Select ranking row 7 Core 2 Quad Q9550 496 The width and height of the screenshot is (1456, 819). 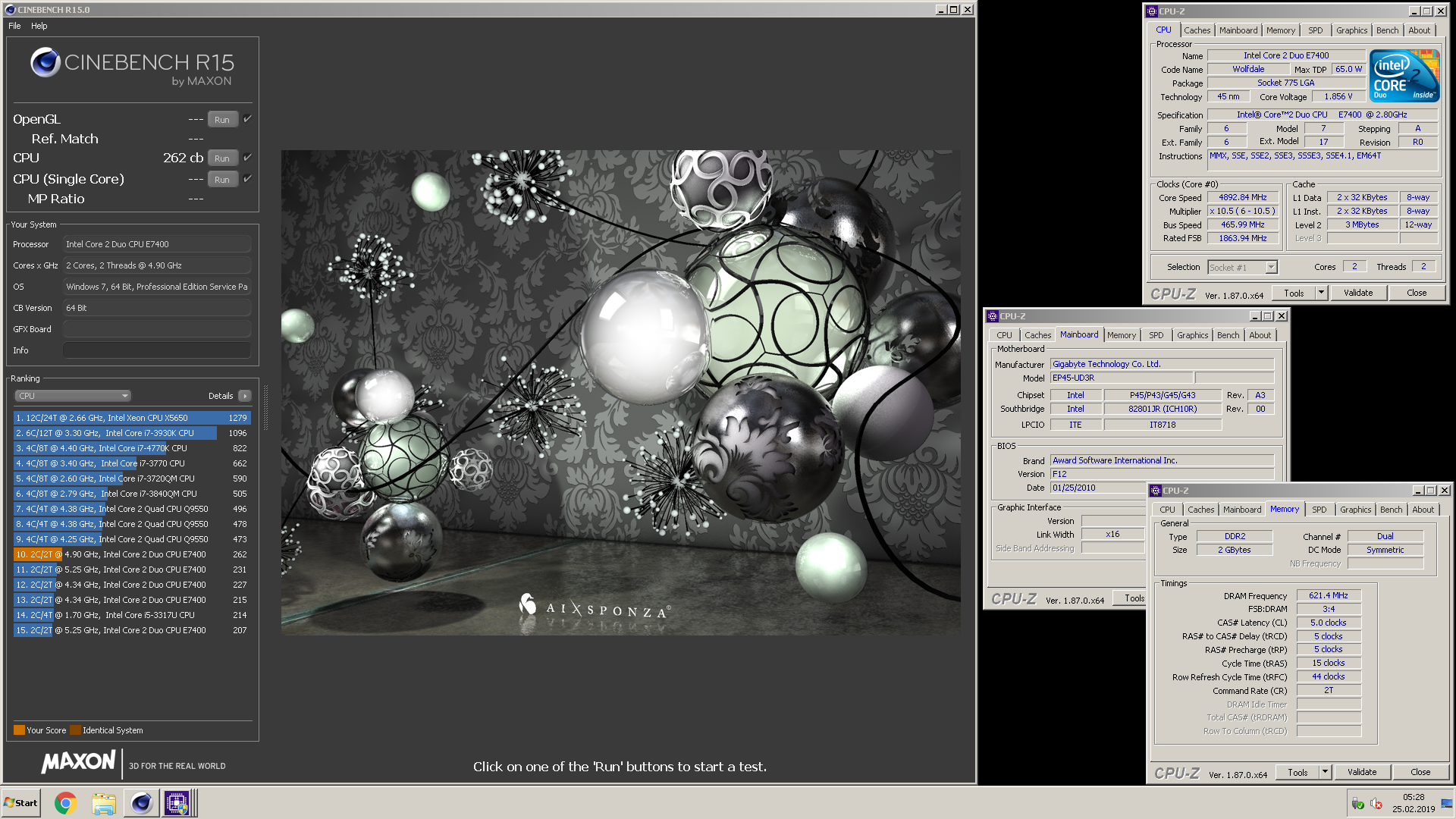pyautogui.click(x=132, y=509)
